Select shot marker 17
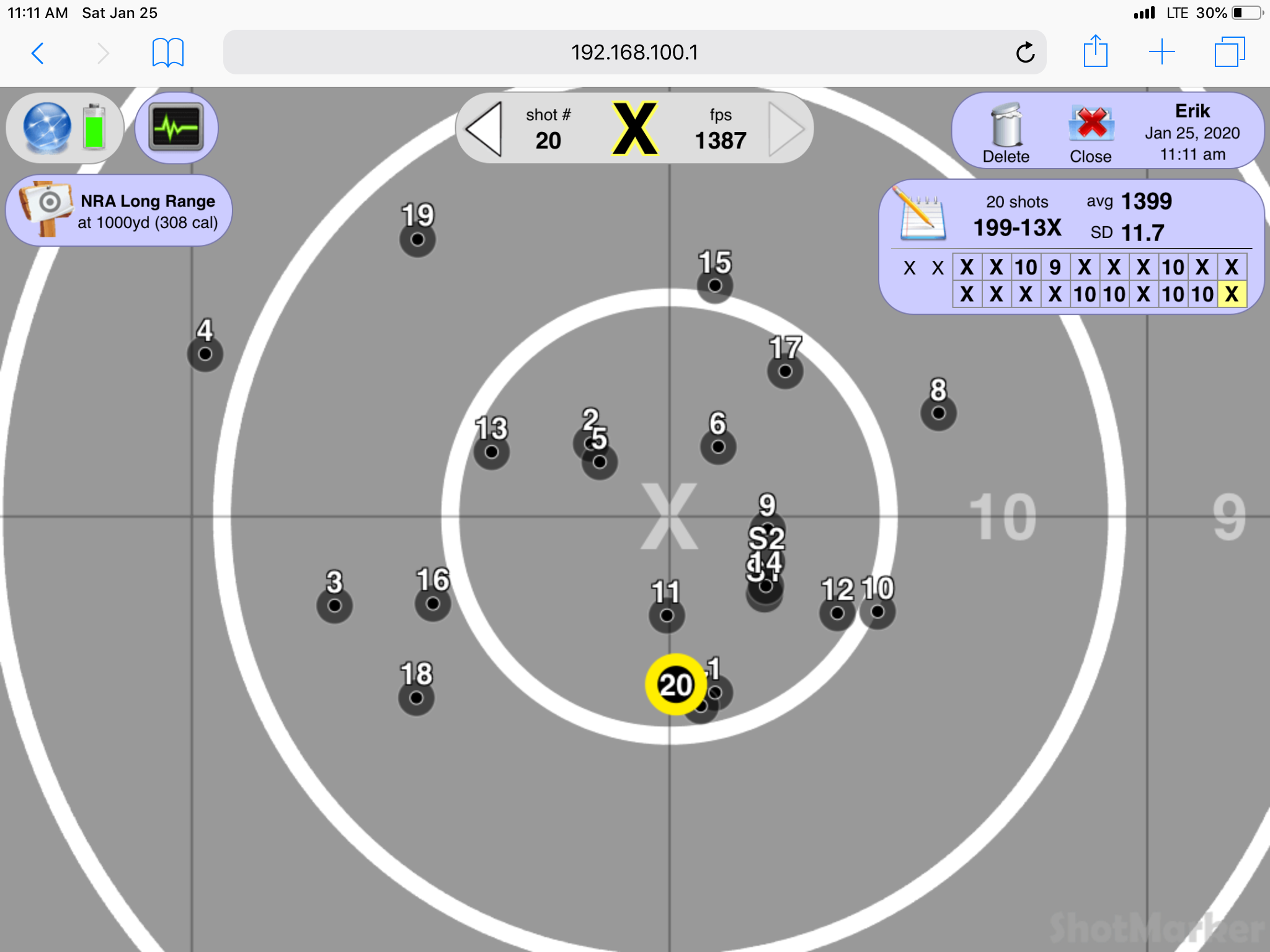Image resolution: width=1270 pixels, height=952 pixels. 785,371
